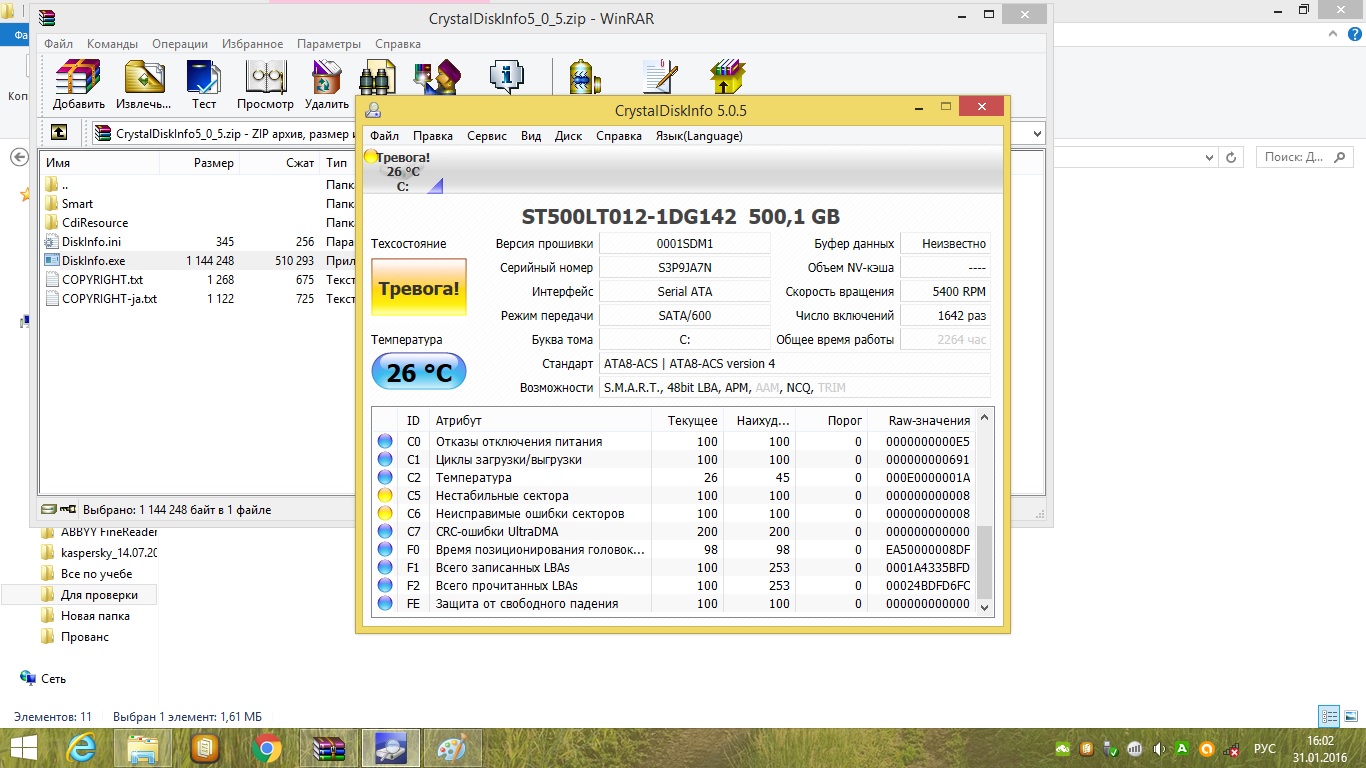Click Сеть in Explorer navigation pane
1366x768 pixels.
[x=44, y=679]
